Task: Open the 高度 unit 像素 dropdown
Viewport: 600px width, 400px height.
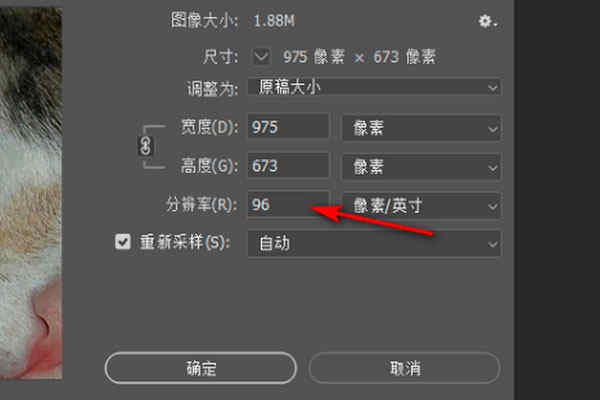Action: 421,167
